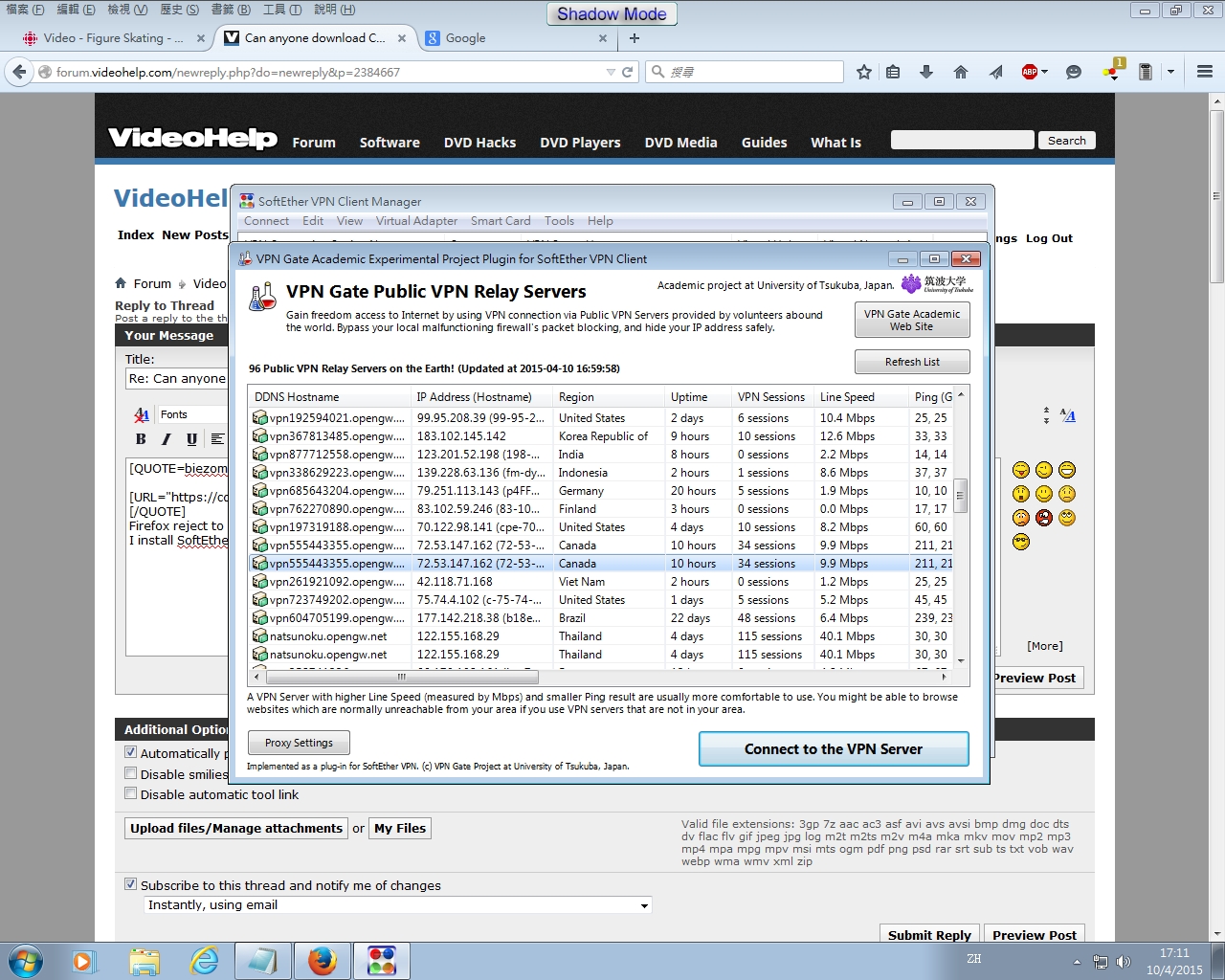Open the Firefox hamburger menu
Image resolution: width=1225 pixels, height=980 pixels.
click(1205, 72)
